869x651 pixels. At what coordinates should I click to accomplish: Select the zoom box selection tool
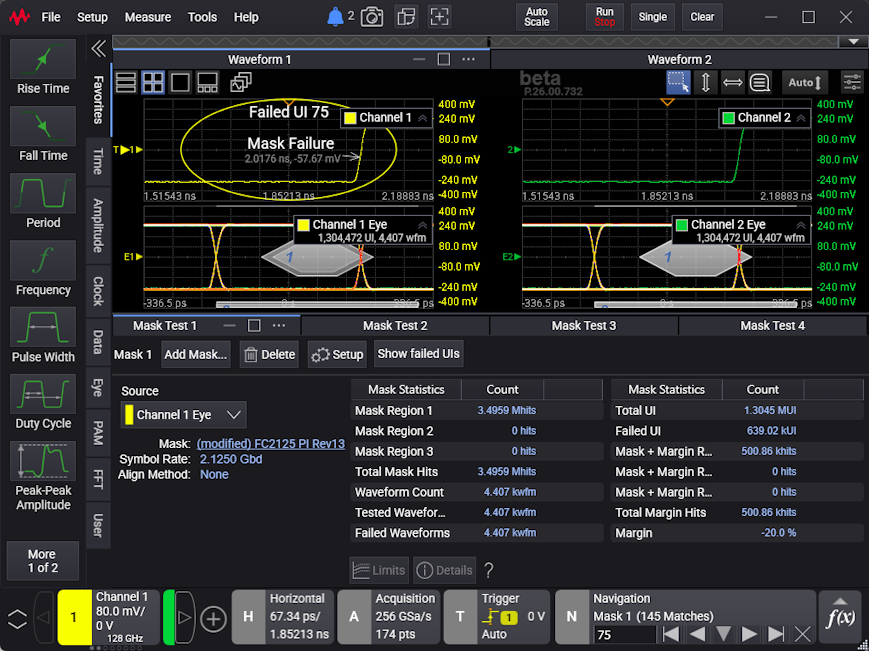678,82
